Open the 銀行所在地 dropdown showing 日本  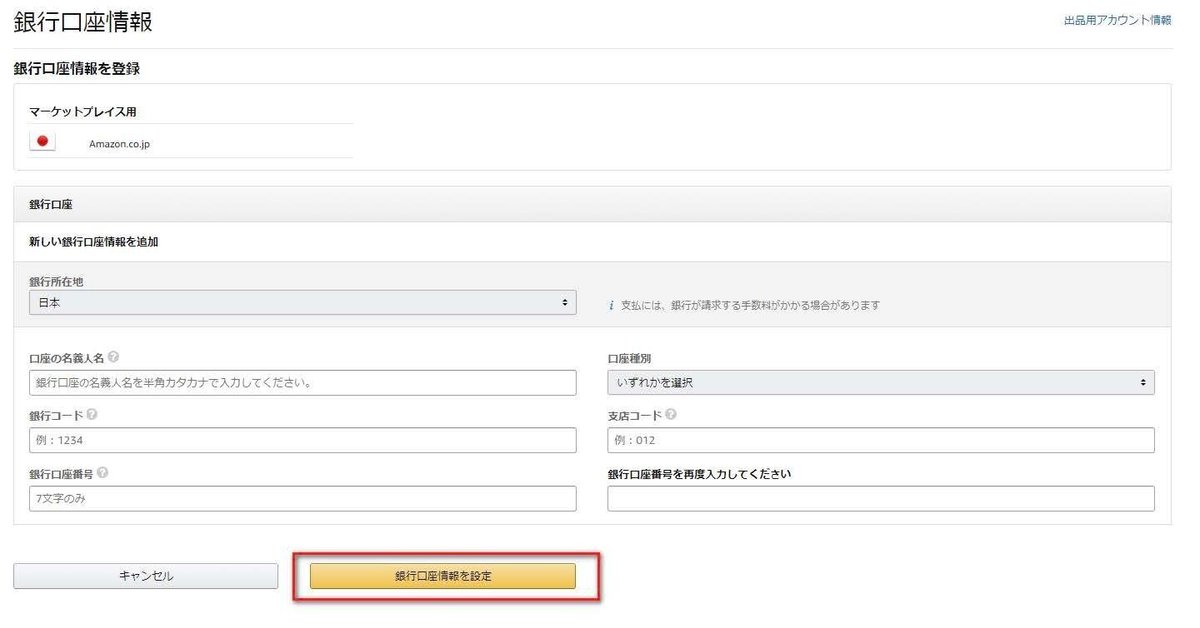pyautogui.click(x=303, y=302)
